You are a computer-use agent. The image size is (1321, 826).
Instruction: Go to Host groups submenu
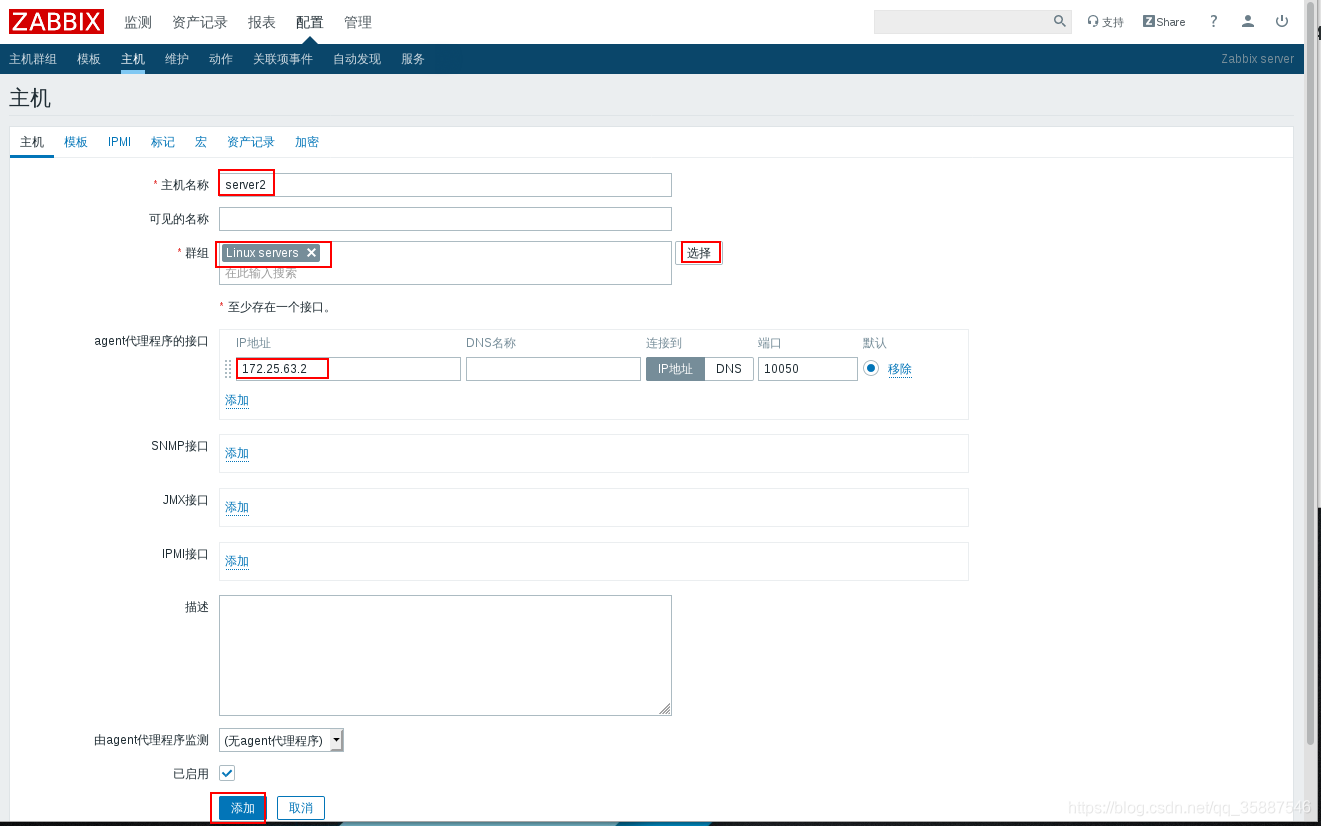coord(33,59)
